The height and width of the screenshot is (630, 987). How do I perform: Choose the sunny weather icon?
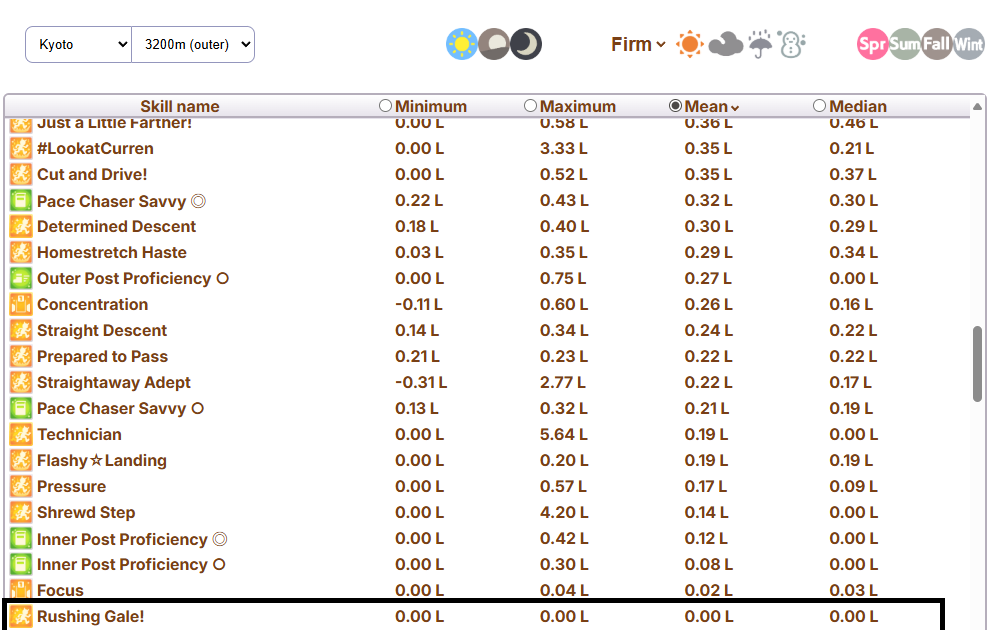pyautogui.click(x=689, y=44)
